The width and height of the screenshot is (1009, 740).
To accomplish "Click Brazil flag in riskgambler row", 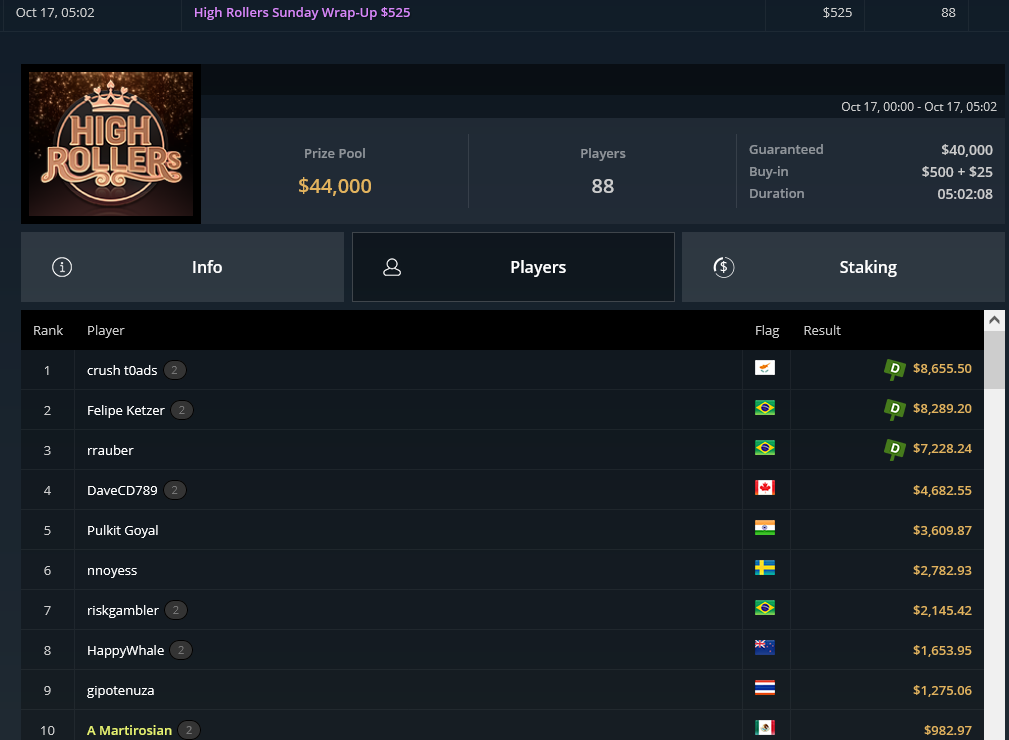I will tap(764, 607).
